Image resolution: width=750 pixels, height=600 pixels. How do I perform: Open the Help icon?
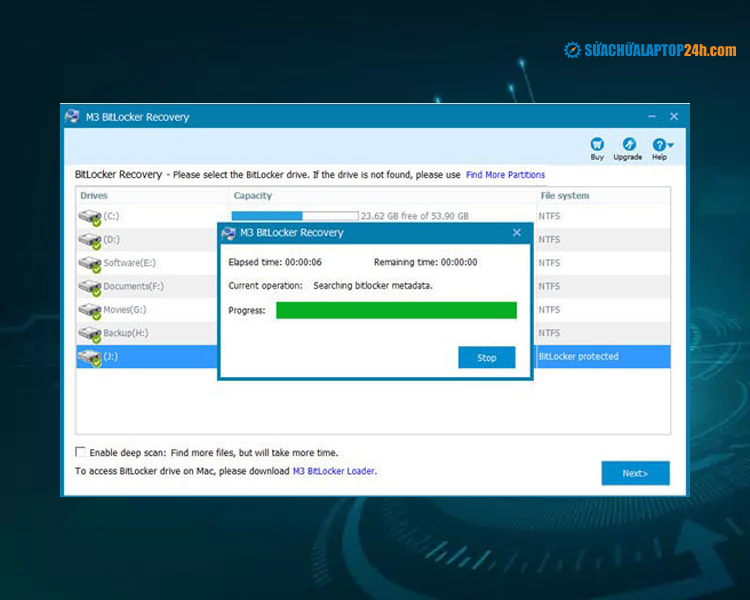click(659, 144)
